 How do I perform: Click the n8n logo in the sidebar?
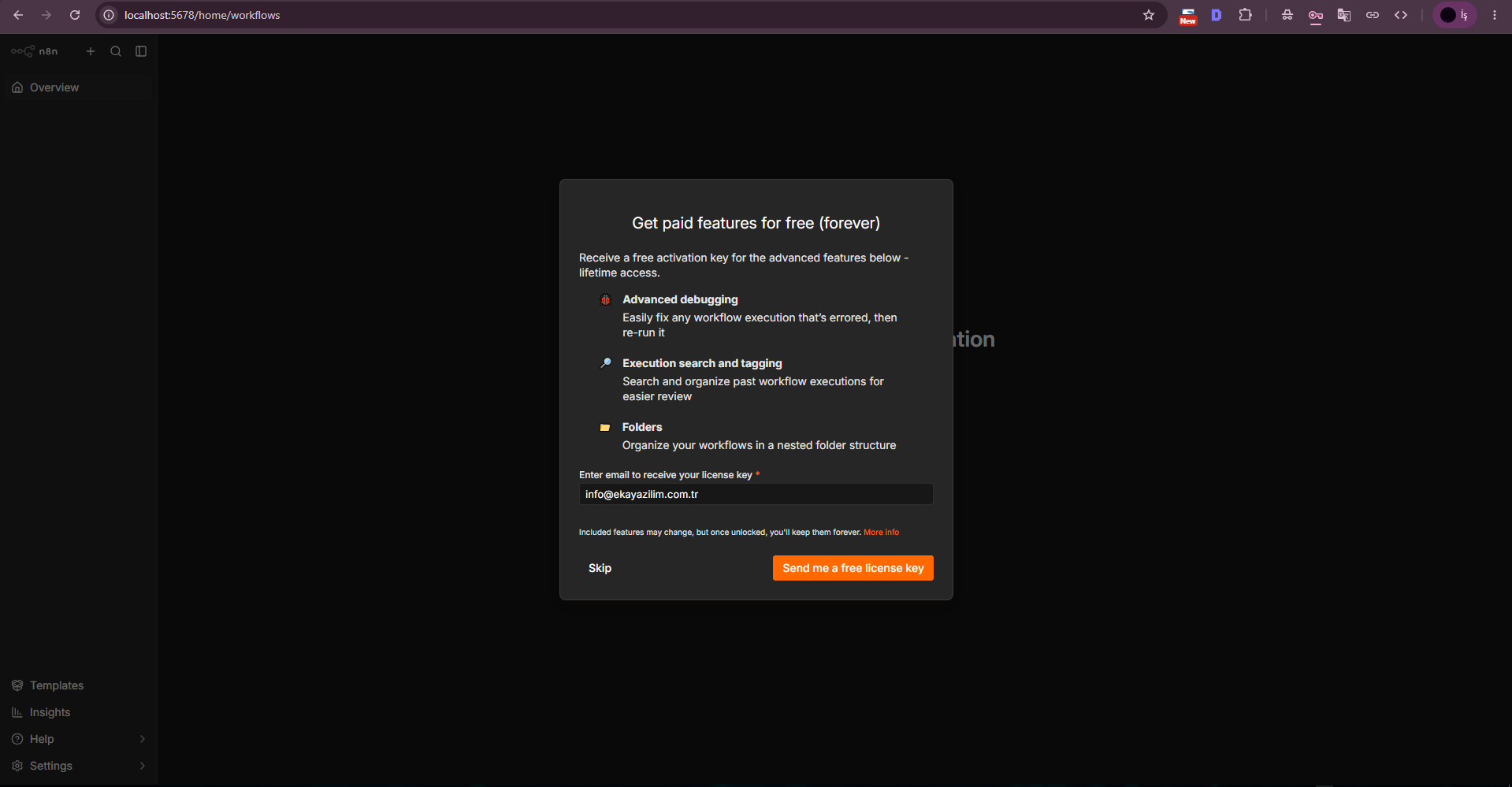click(x=35, y=51)
